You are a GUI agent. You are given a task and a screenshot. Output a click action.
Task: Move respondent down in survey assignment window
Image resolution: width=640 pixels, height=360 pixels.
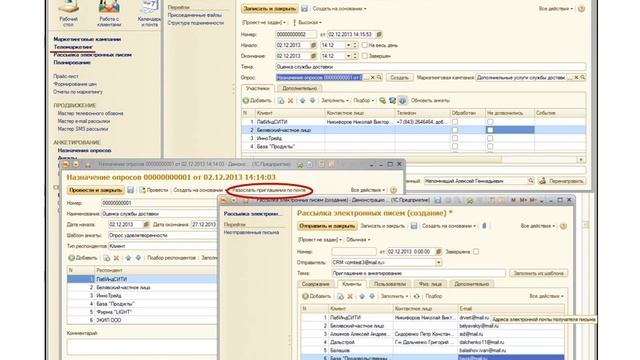tap(138, 258)
